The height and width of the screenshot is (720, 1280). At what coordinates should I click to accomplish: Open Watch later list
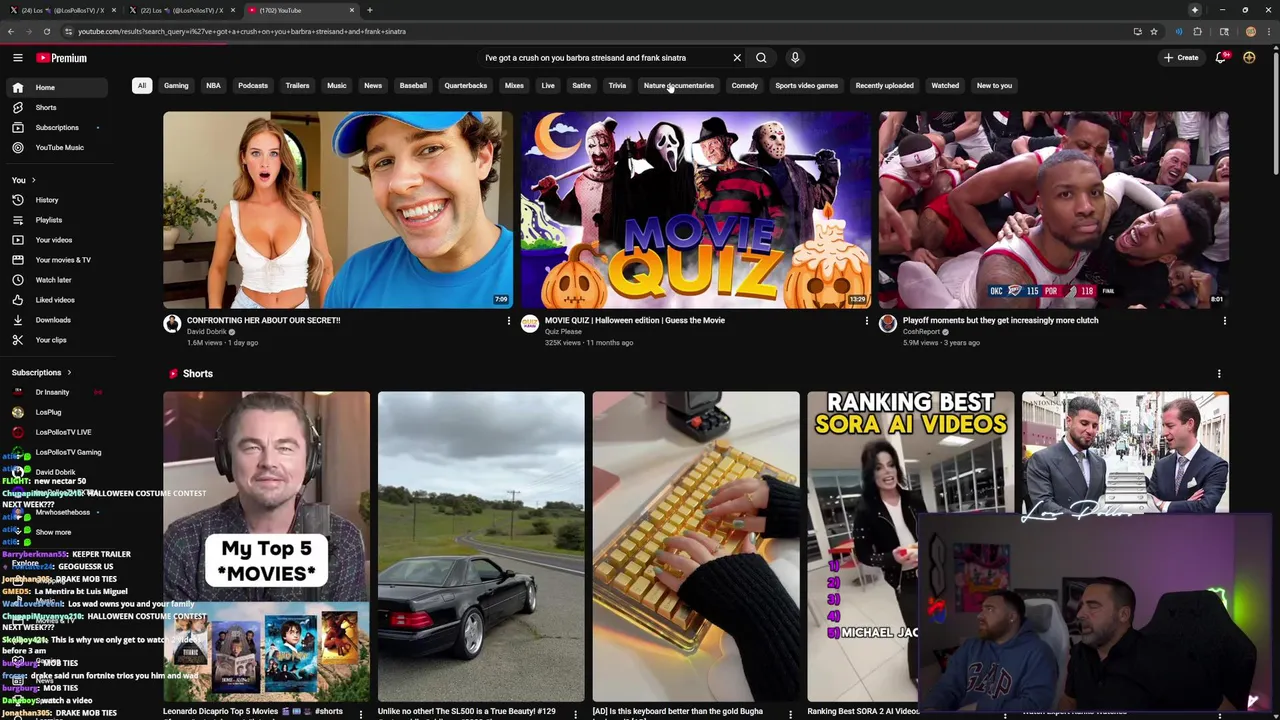[57, 280]
